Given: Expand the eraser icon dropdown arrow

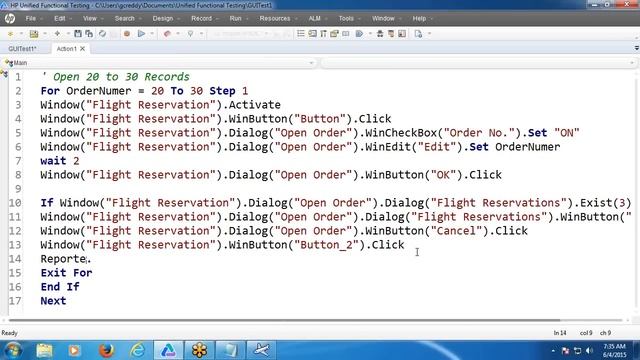Looking at the screenshot, I should click(178, 34).
